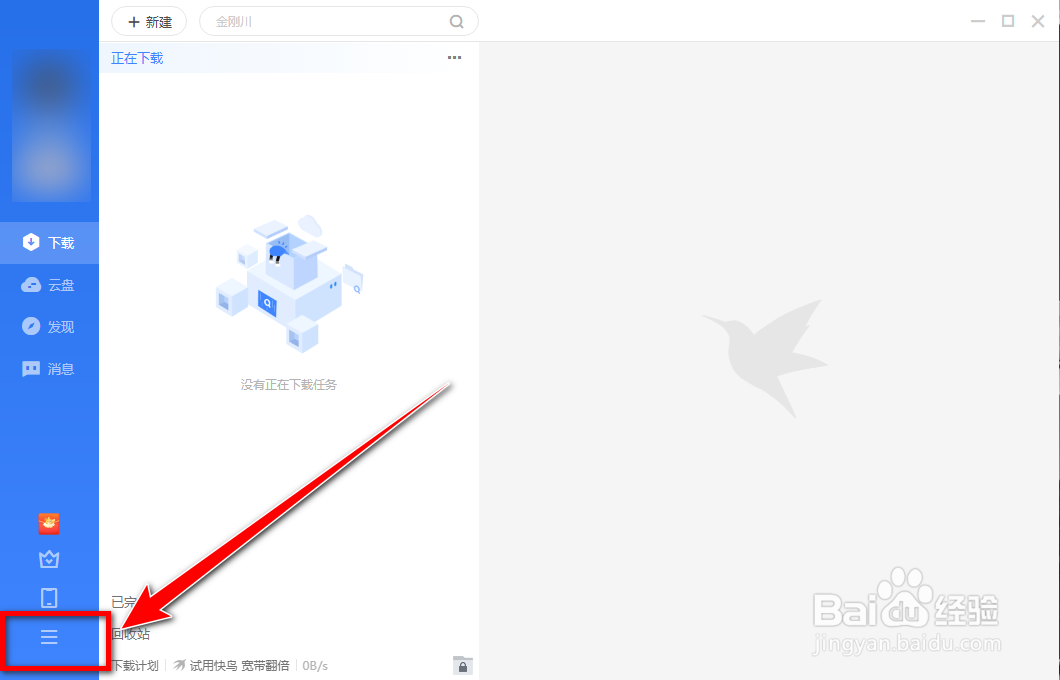Click the phone device icon in sidebar

[49, 598]
